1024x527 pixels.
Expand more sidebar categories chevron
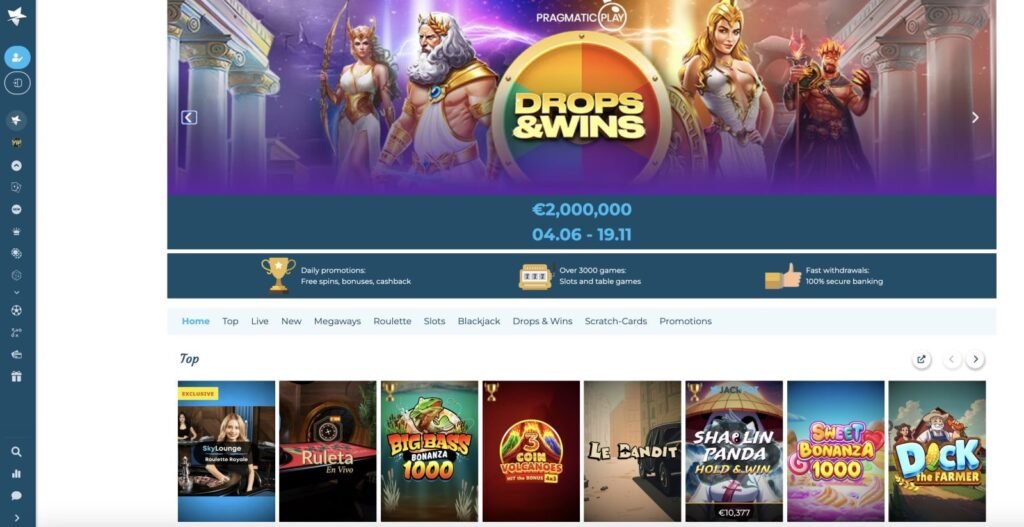pos(17,293)
